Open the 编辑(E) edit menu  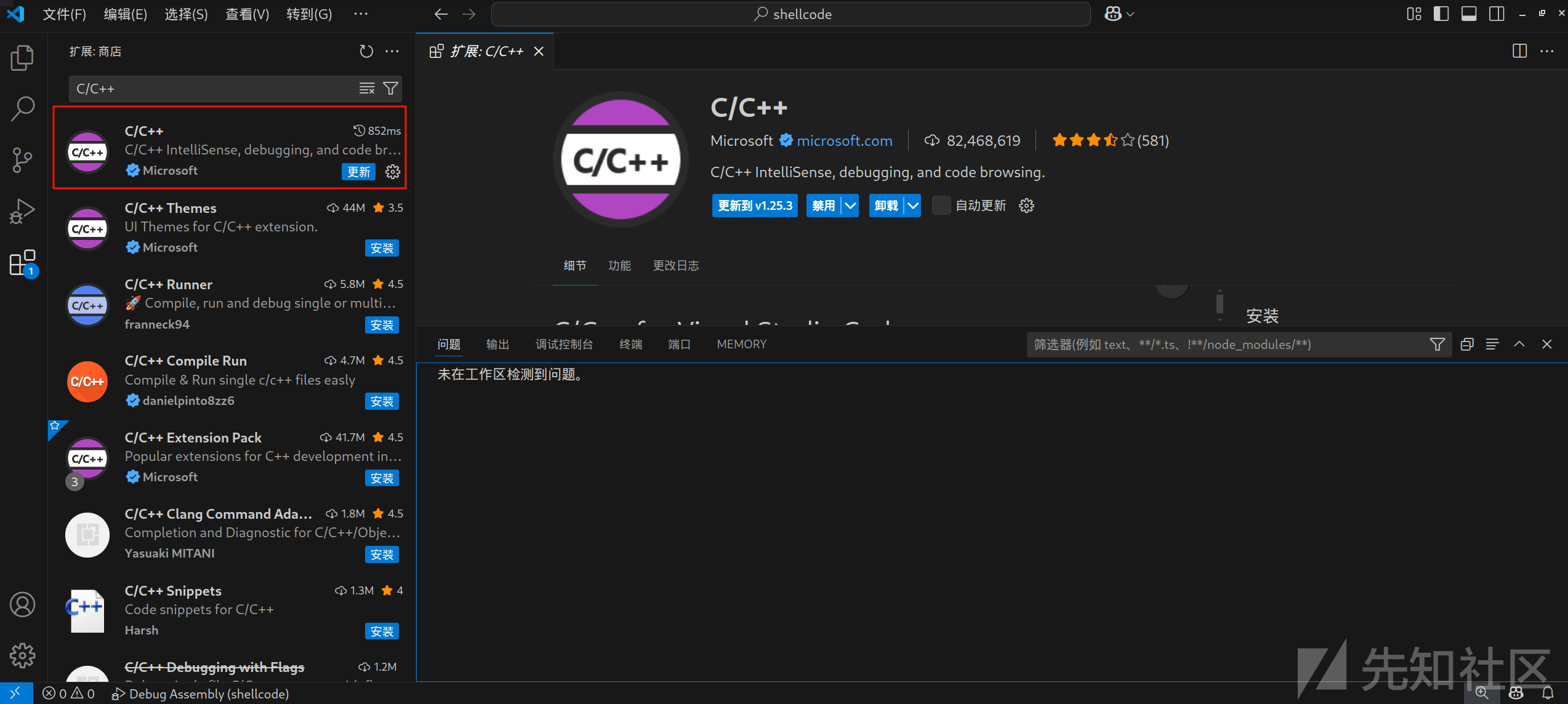click(x=125, y=14)
